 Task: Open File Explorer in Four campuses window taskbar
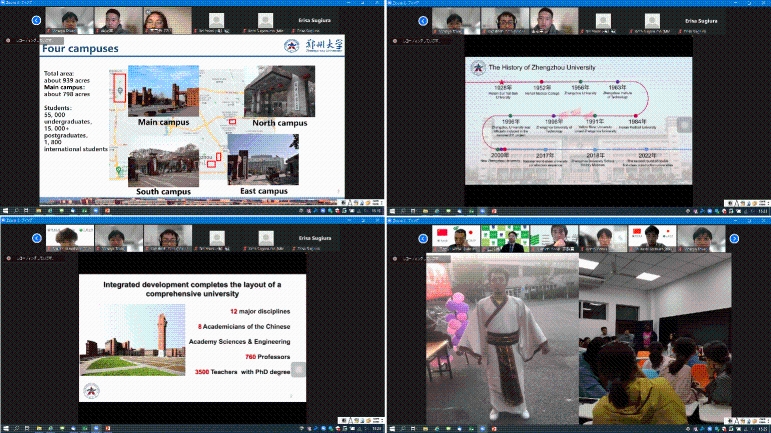click(x=38, y=210)
